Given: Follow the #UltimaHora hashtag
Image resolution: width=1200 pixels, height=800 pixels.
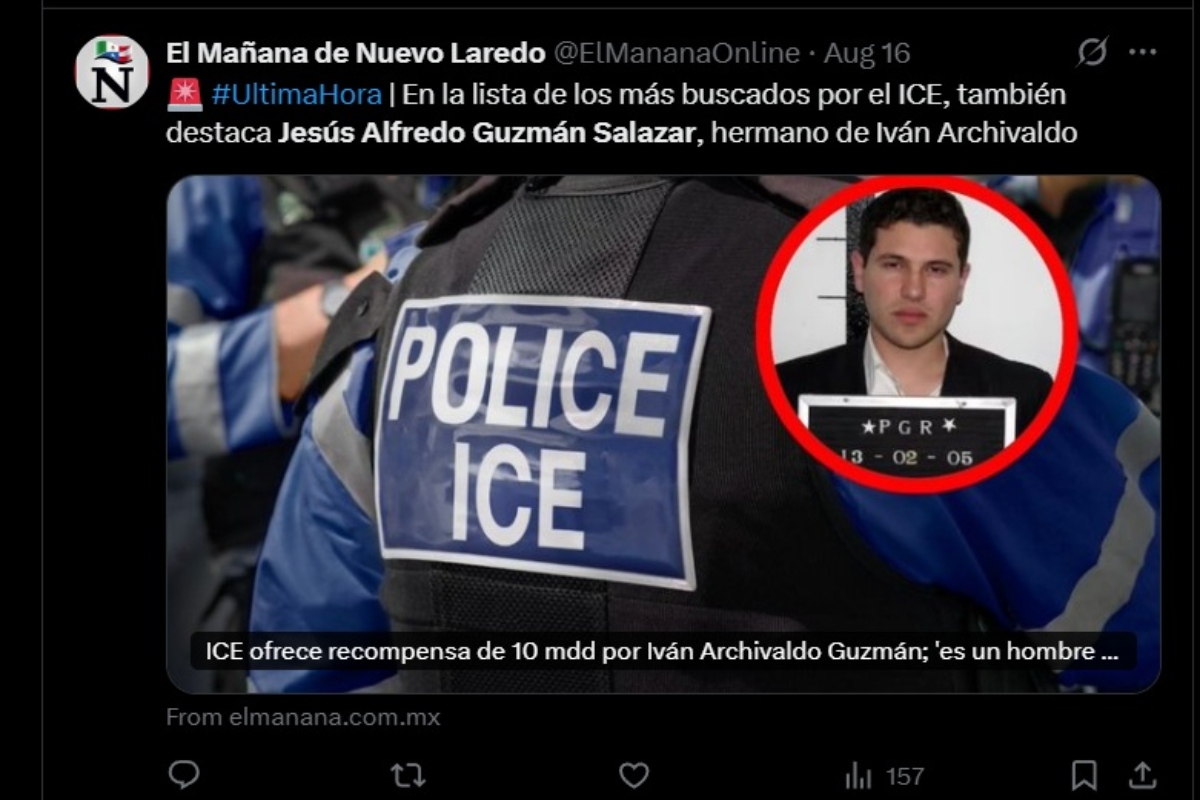Looking at the screenshot, I should 296,94.
